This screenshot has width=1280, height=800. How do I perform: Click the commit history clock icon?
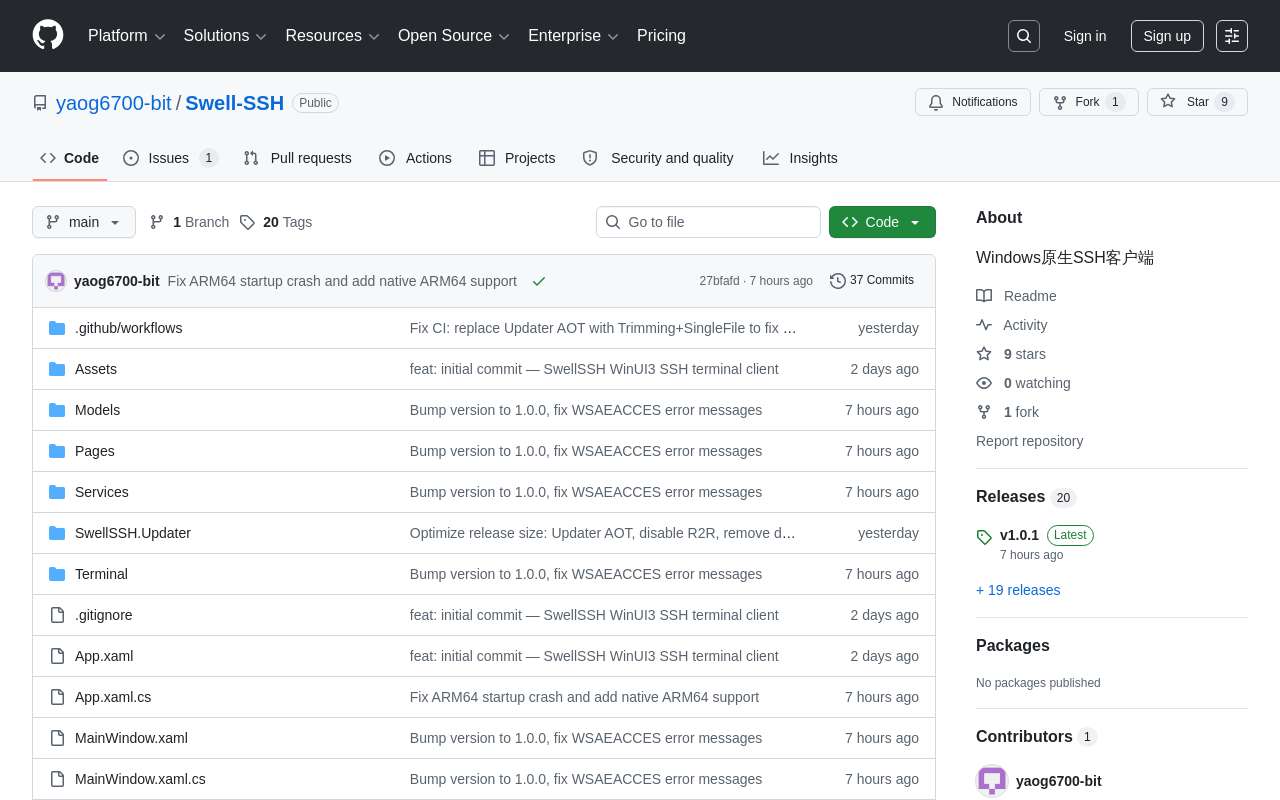(x=838, y=281)
